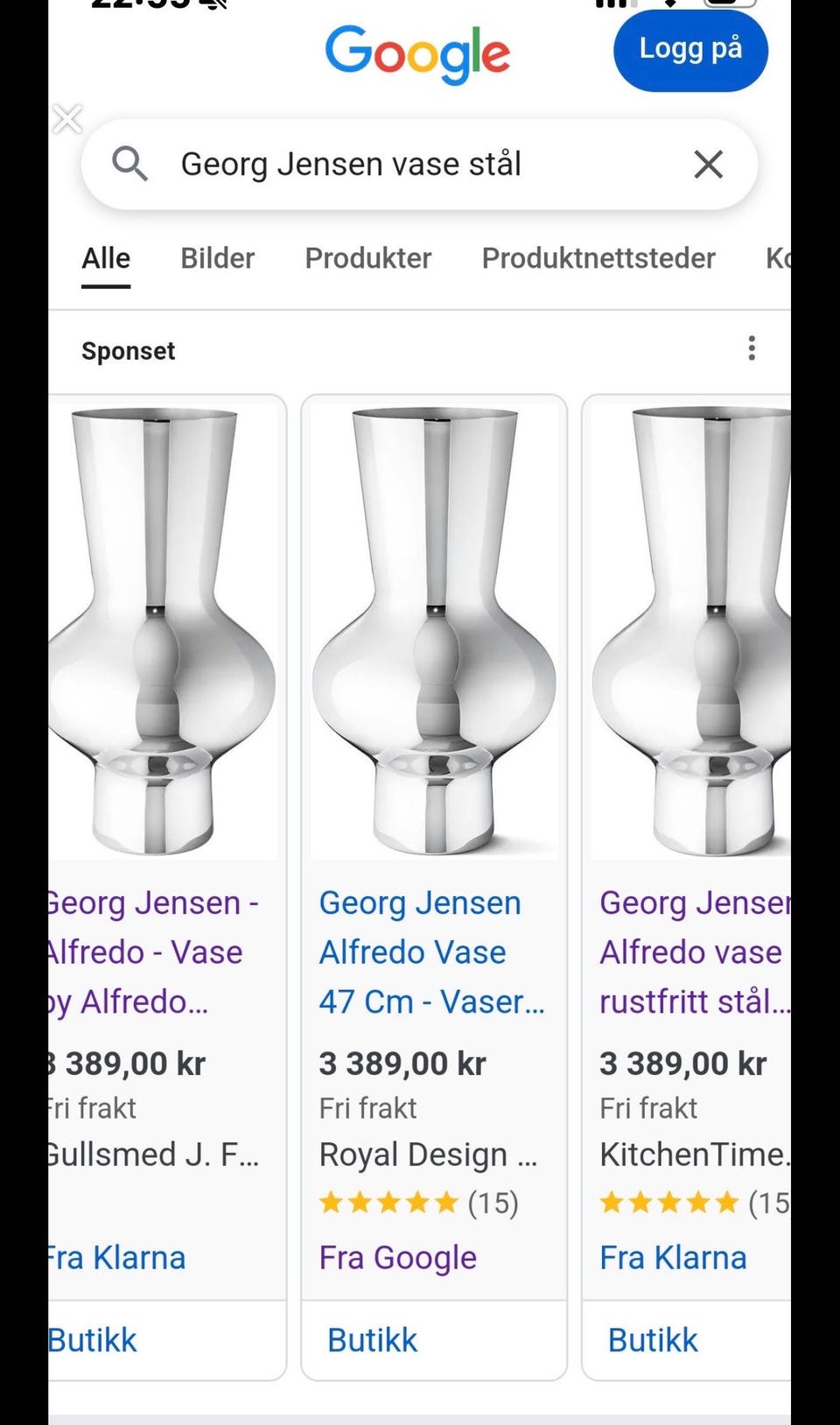
Task: Click Butikk under Royal Design listing
Action: tap(373, 1340)
